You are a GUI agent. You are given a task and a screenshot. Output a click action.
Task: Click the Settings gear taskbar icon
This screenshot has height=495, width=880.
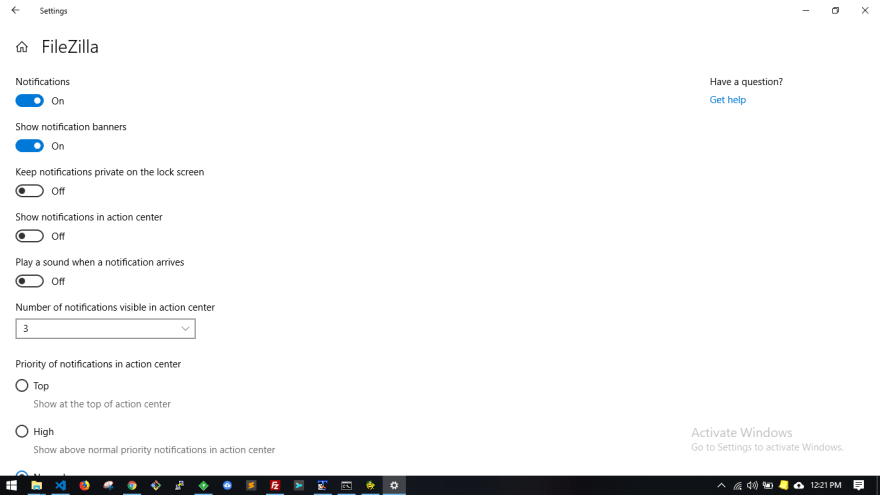pos(394,485)
